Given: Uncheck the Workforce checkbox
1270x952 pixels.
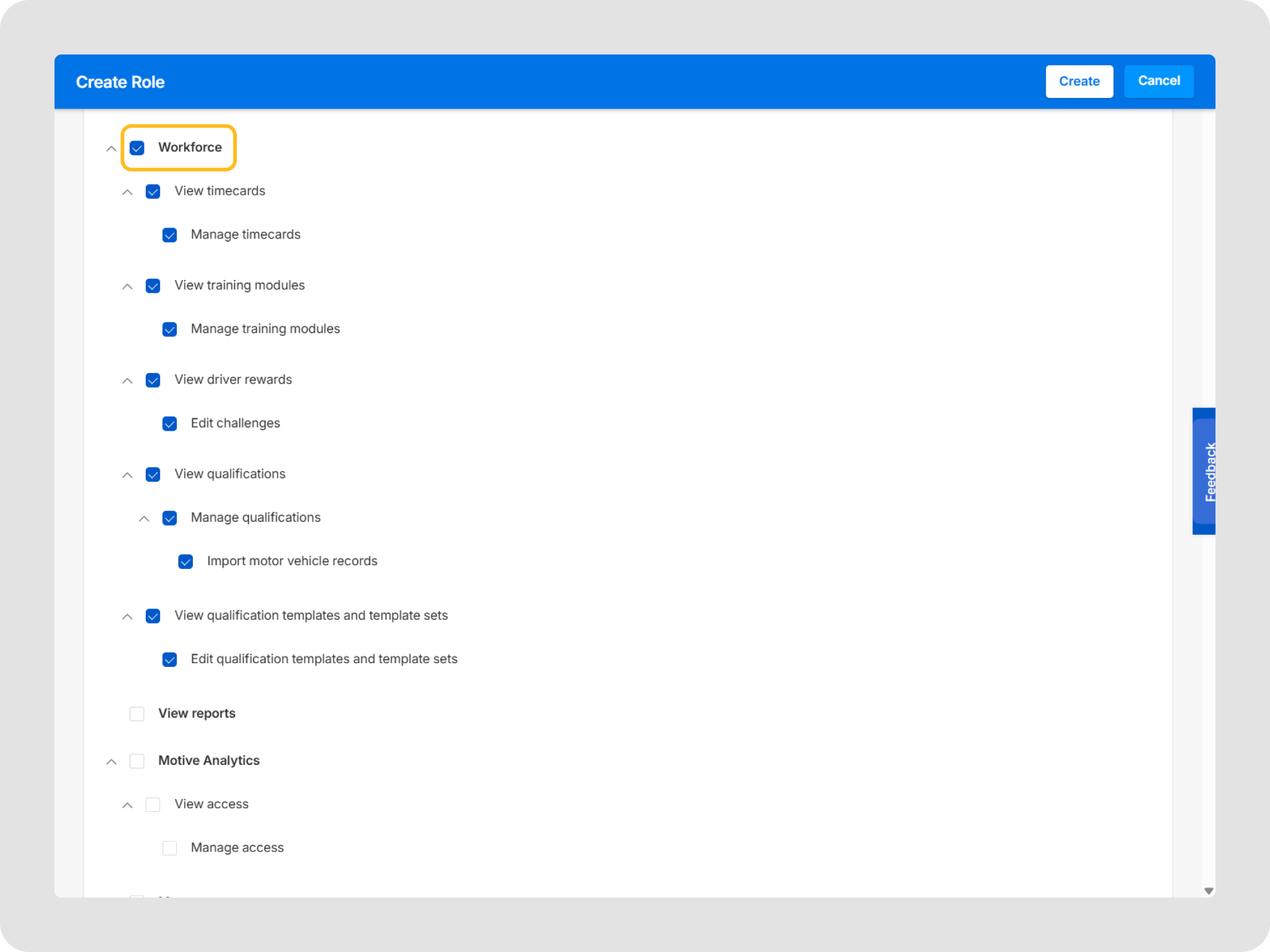Looking at the screenshot, I should coord(137,148).
